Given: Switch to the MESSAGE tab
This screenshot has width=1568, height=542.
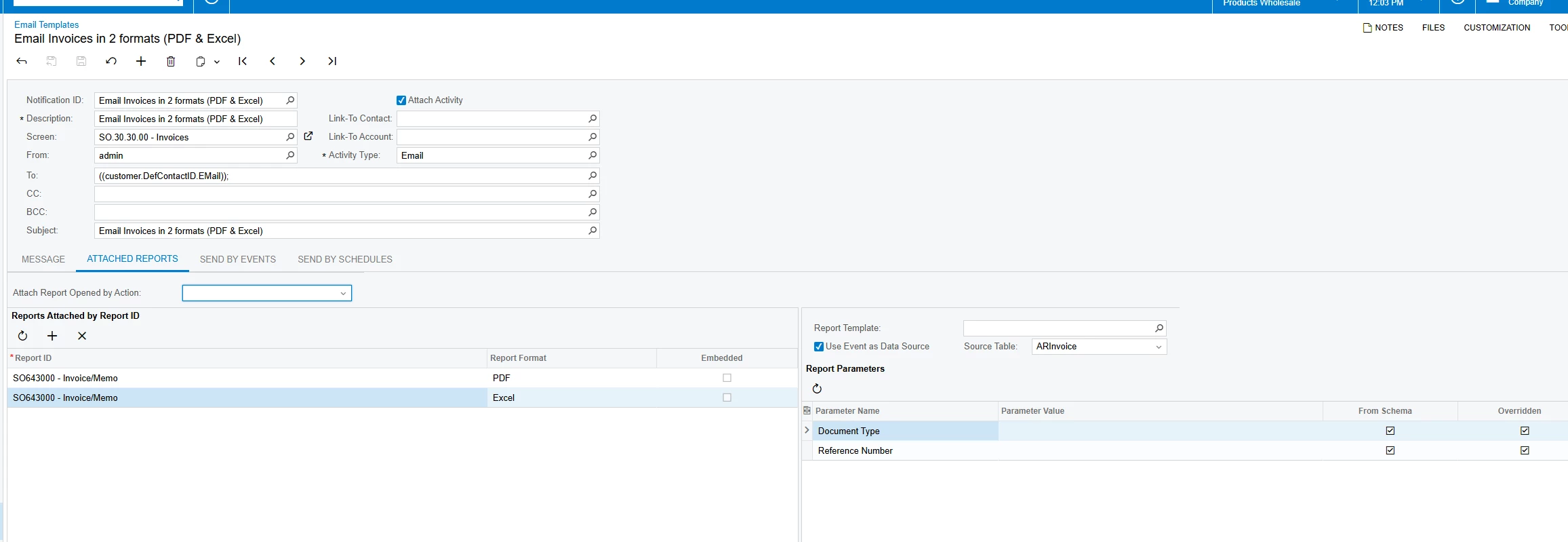Looking at the screenshot, I should click(43, 259).
